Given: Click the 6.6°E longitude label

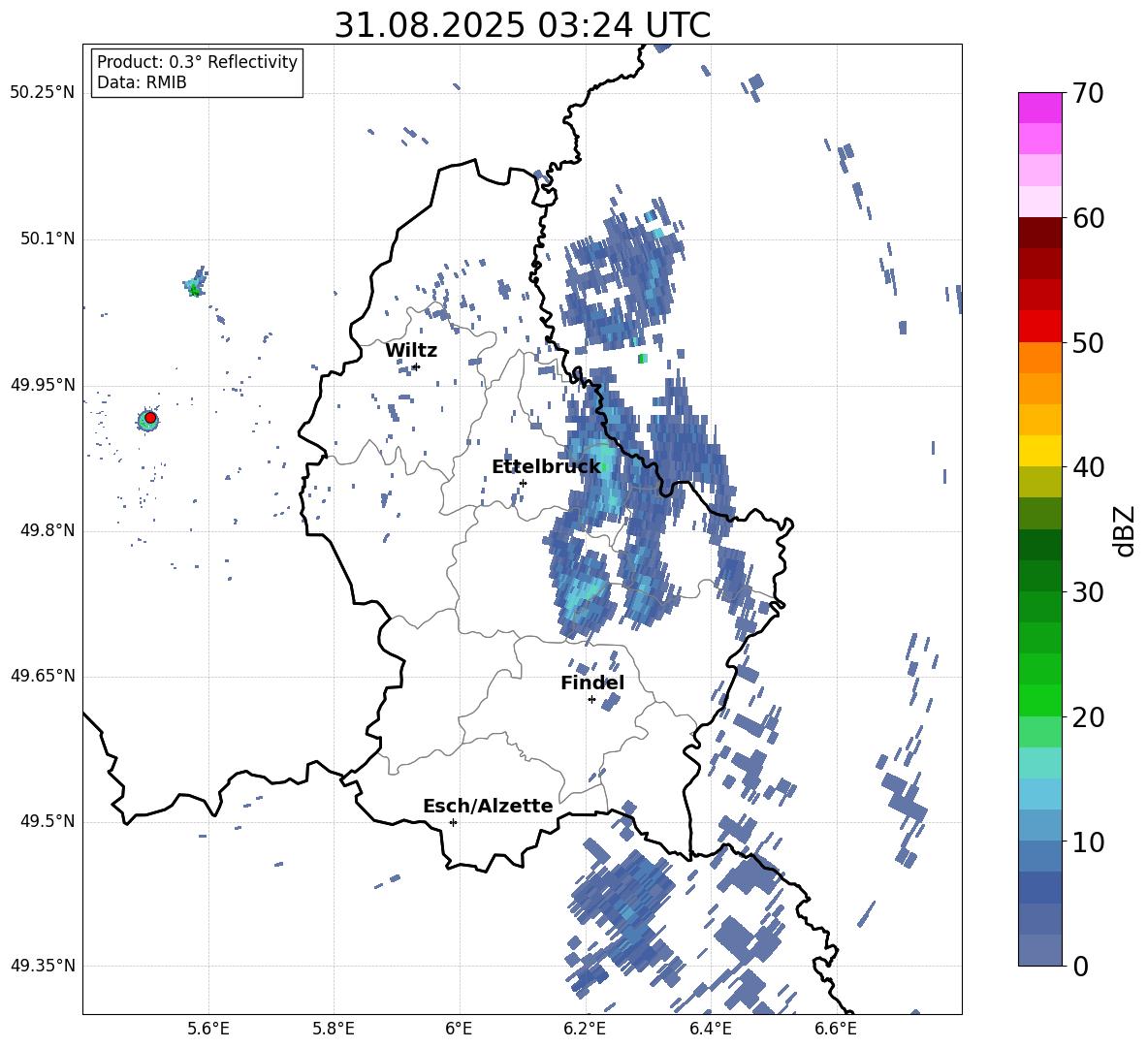Looking at the screenshot, I should point(836,1029).
